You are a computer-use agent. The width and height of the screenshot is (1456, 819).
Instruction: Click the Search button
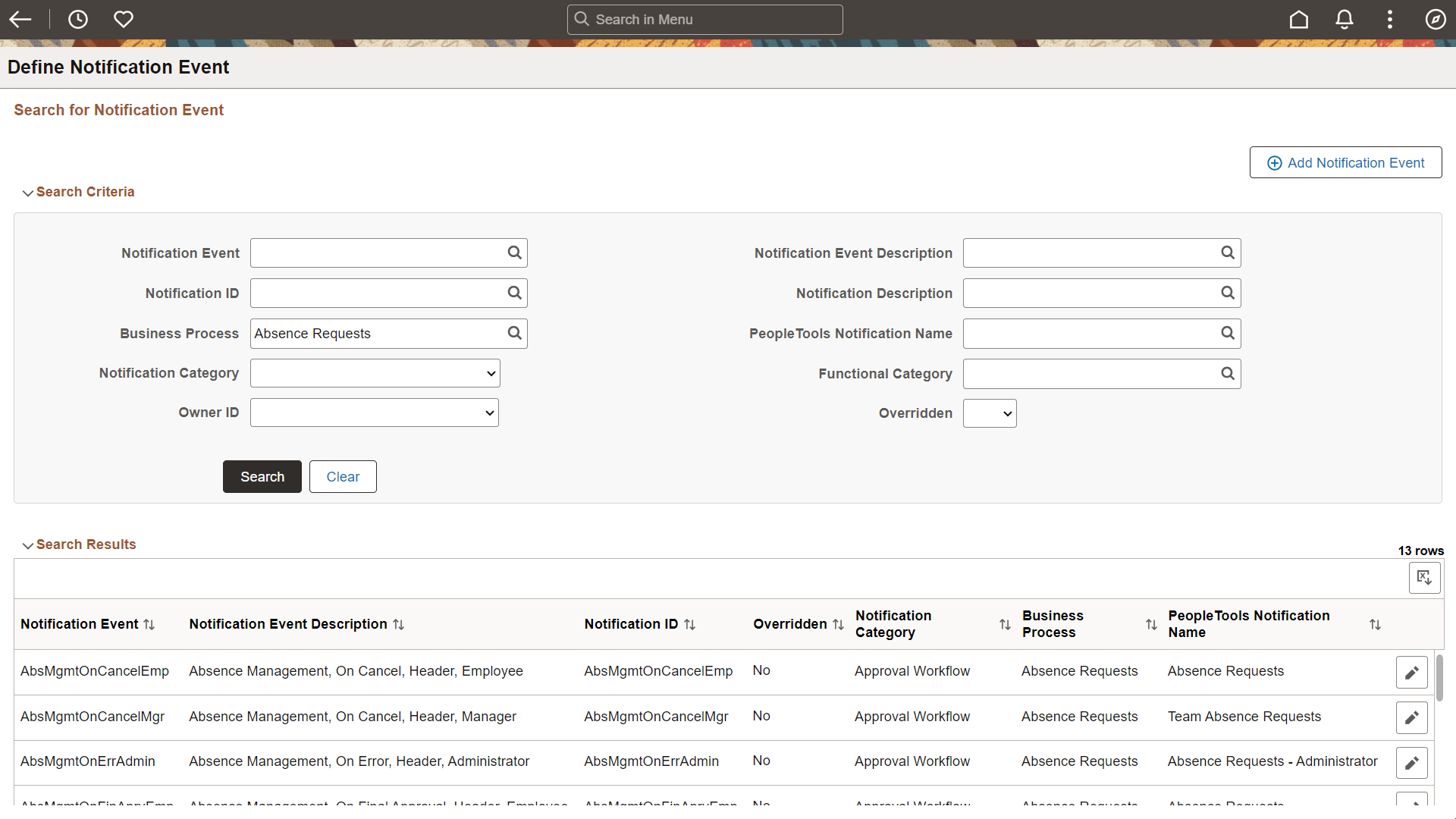pyautogui.click(x=262, y=476)
